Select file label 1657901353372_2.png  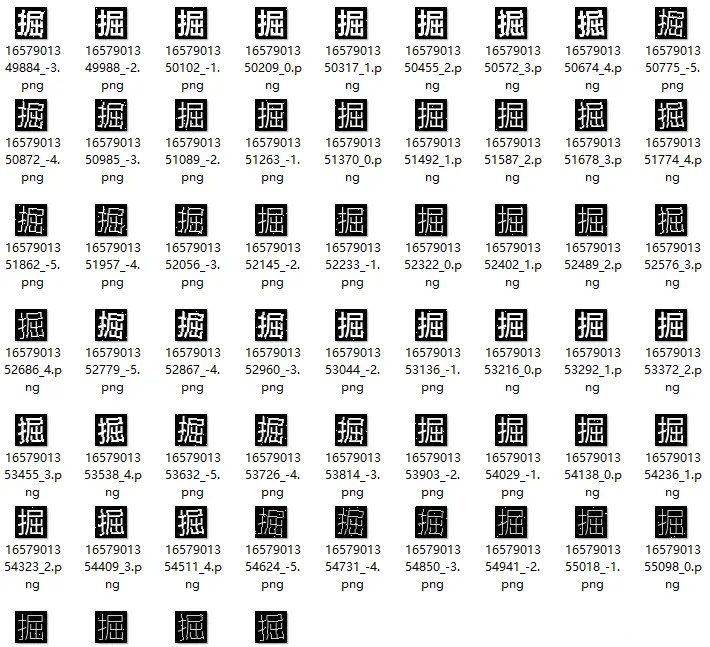click(673, 370)
